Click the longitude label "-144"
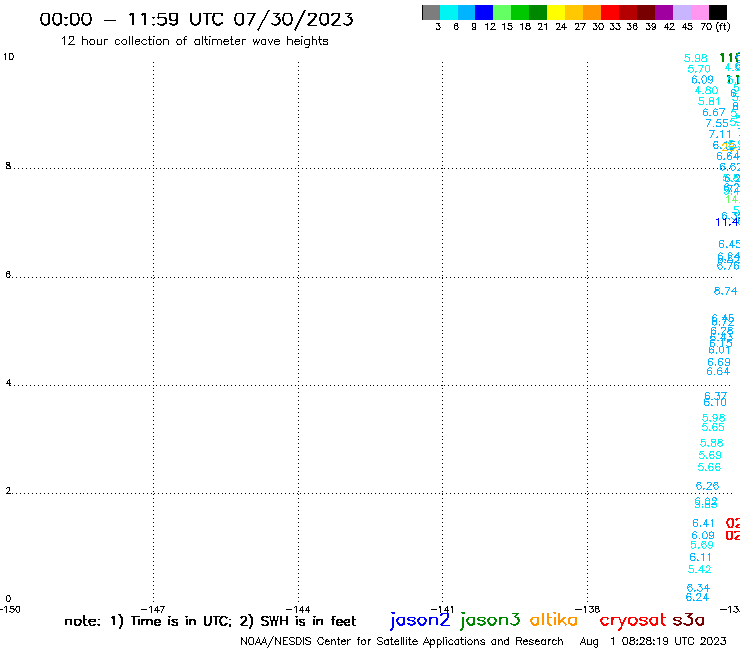740x650 pixels. tap(298, 609)
